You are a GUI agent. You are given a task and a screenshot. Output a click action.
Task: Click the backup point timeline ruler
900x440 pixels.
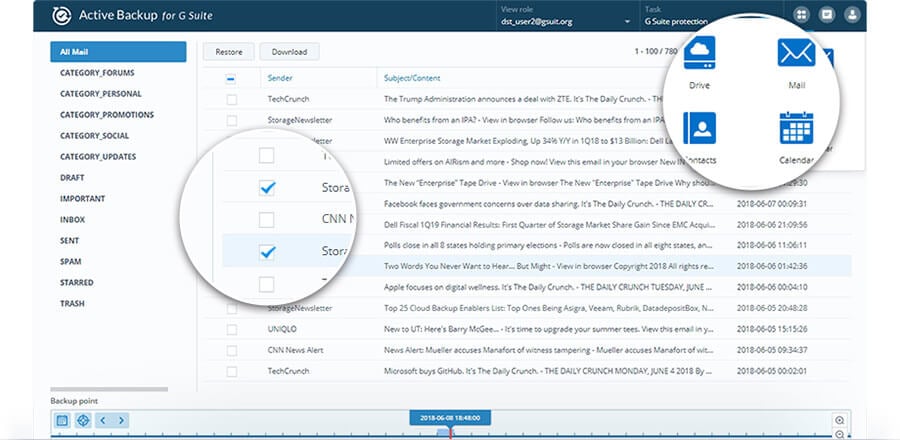451,435
